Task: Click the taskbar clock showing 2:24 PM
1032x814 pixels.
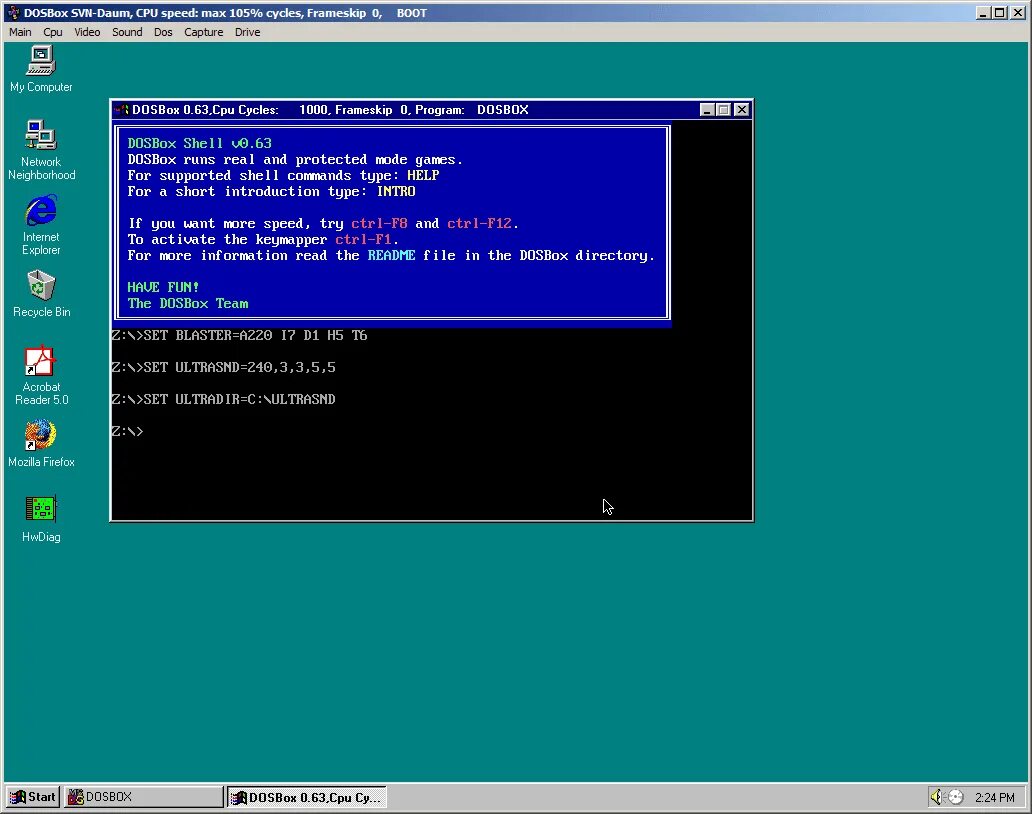Action: 994,798
